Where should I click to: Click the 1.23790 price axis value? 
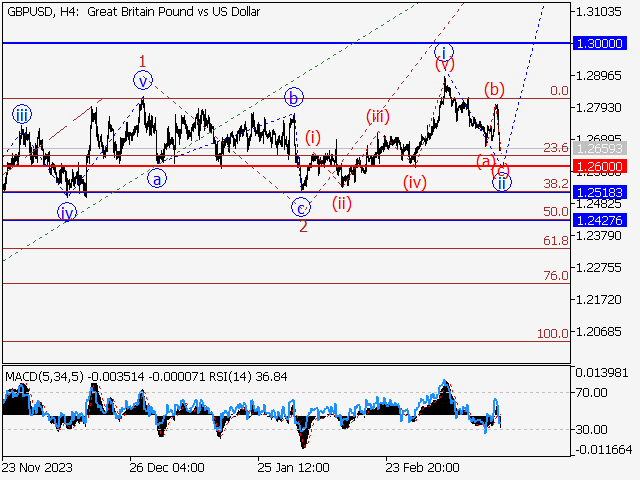(599, 236)
